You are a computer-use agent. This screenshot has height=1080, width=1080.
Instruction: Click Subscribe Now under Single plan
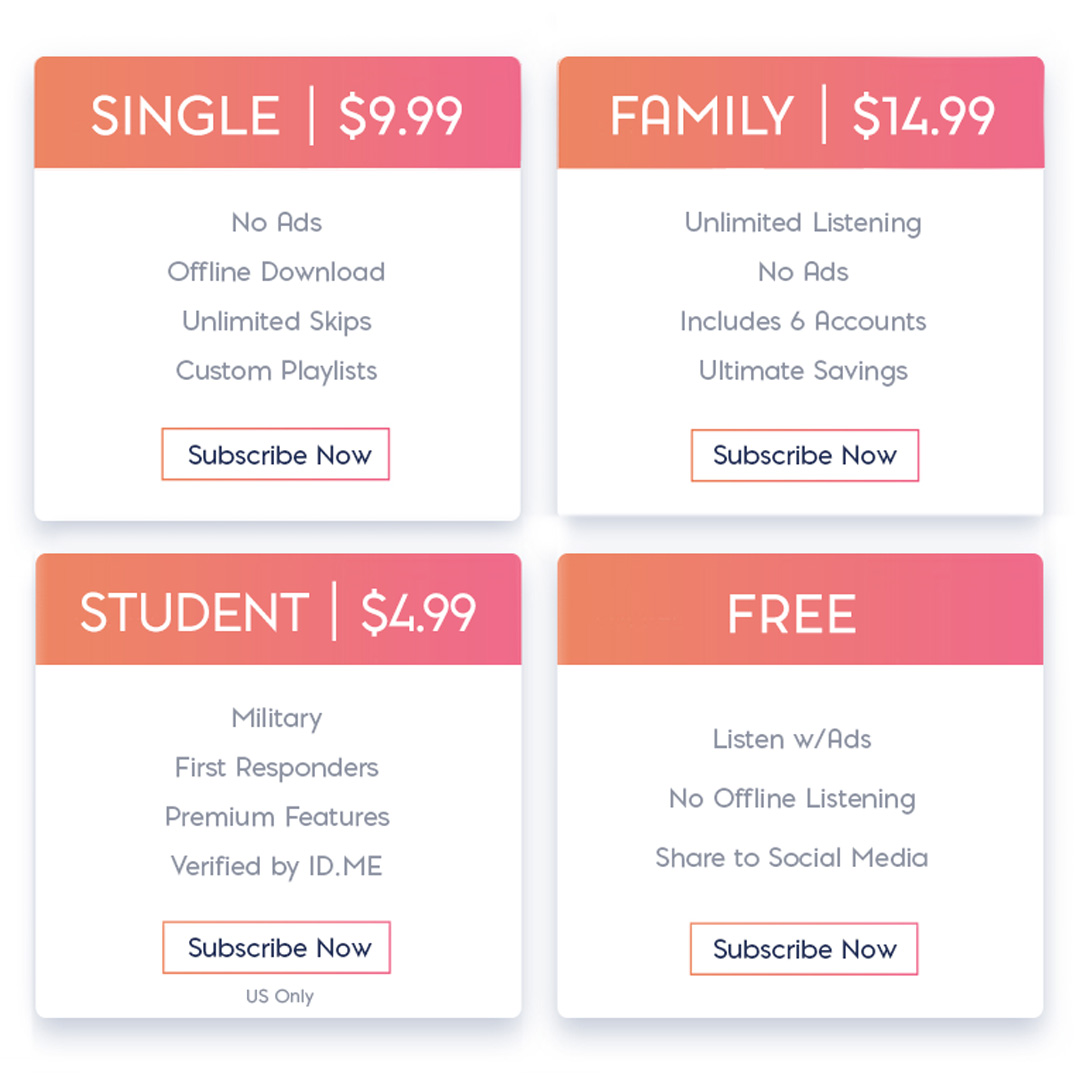[276, 454]
